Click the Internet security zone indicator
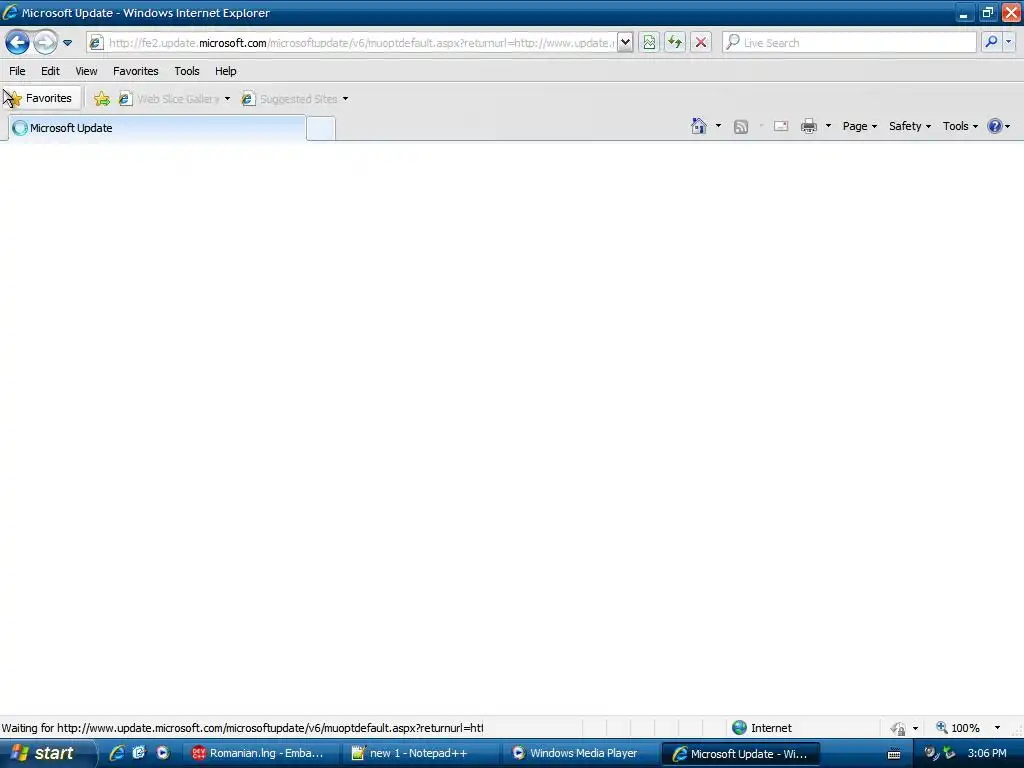The width and height of the screenshot is (1024, 768). click(762, 728)
